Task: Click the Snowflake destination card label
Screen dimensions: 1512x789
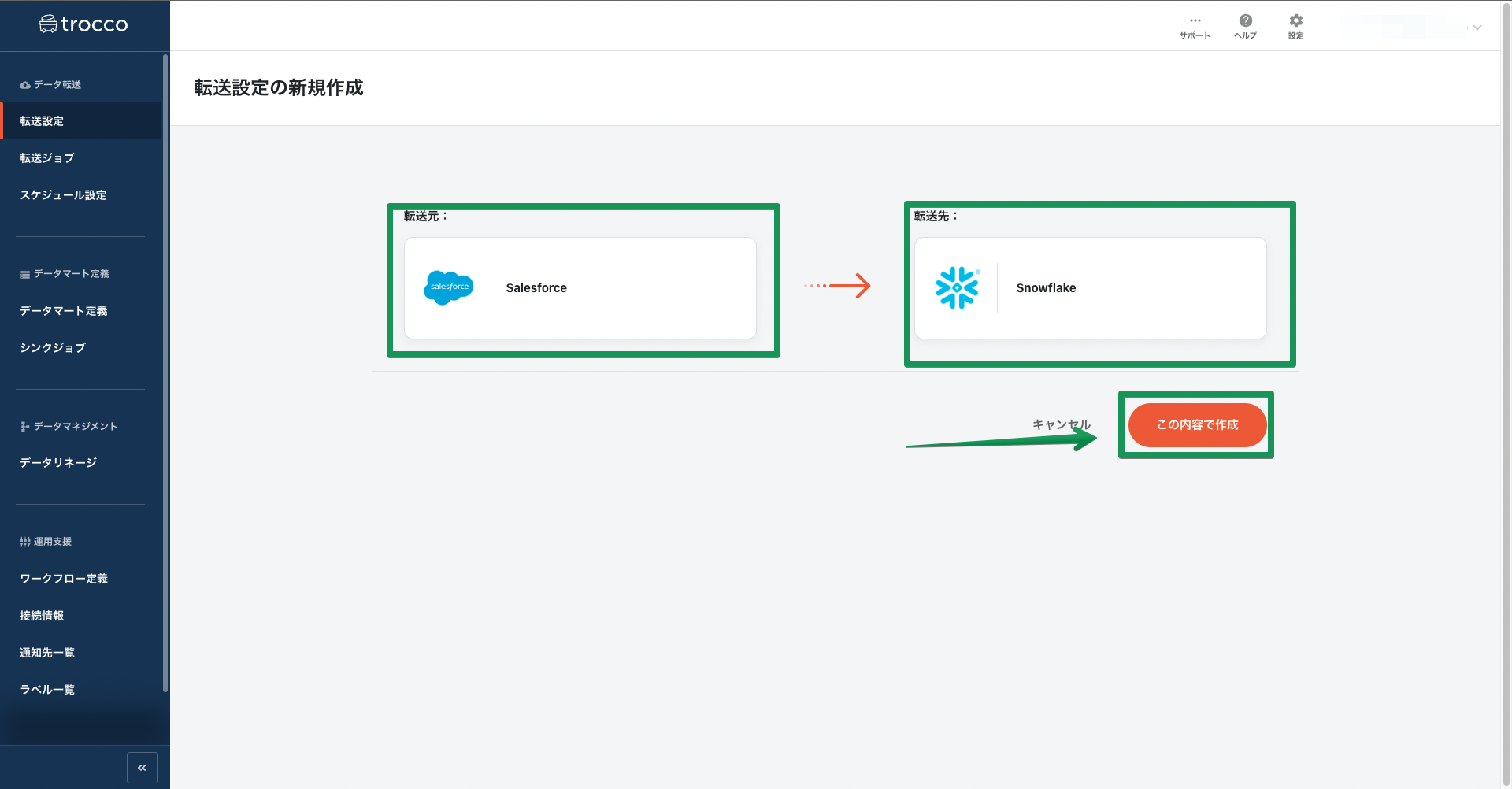Action: point(1046,288)
